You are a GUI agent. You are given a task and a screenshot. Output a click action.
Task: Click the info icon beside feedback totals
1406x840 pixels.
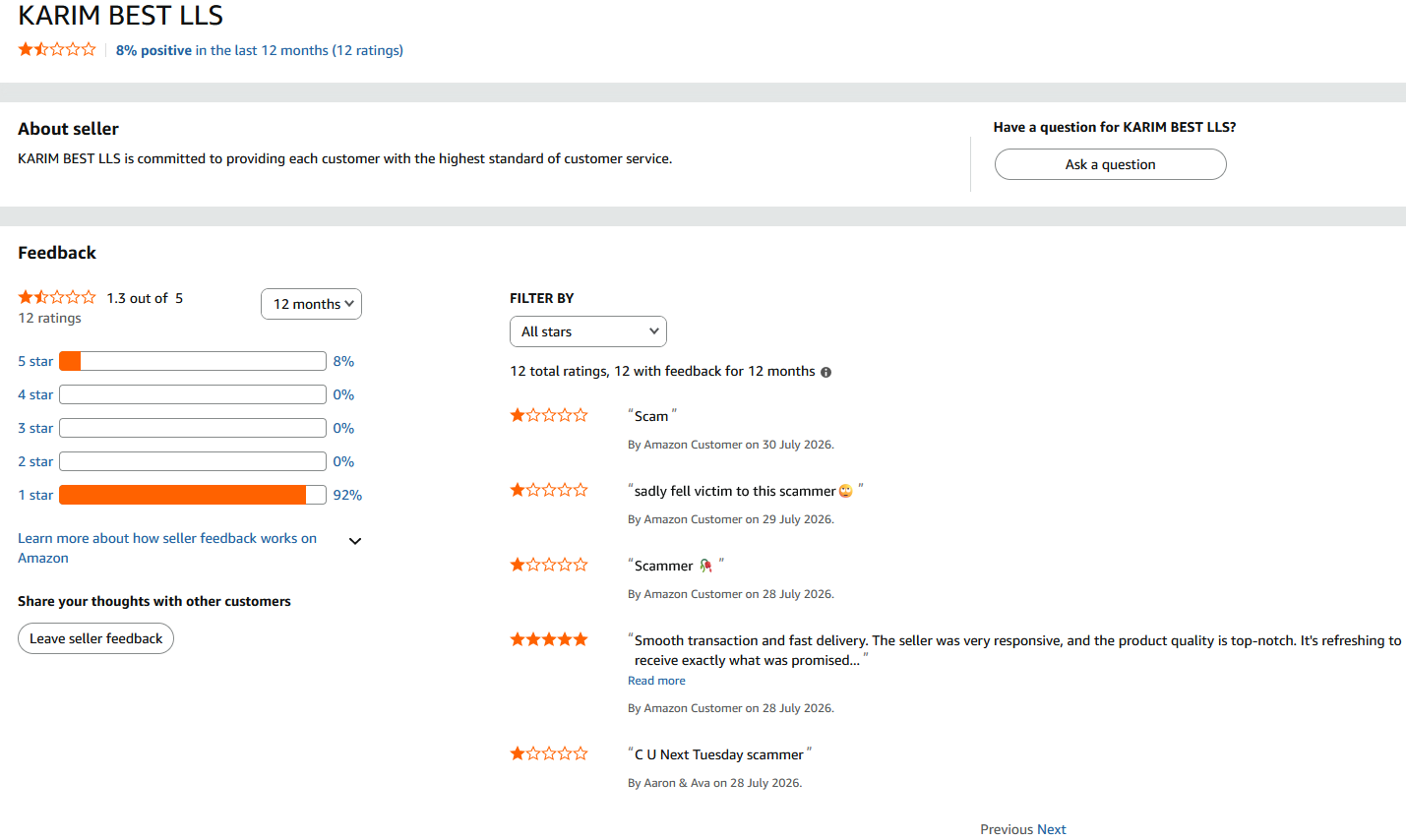[826, 372]
